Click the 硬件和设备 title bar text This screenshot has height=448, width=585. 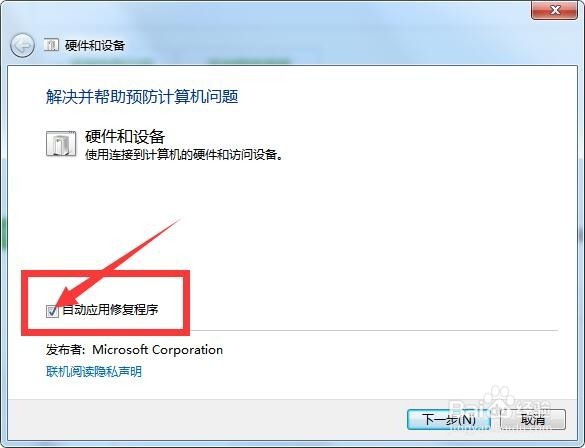click(x=95, y=46)
